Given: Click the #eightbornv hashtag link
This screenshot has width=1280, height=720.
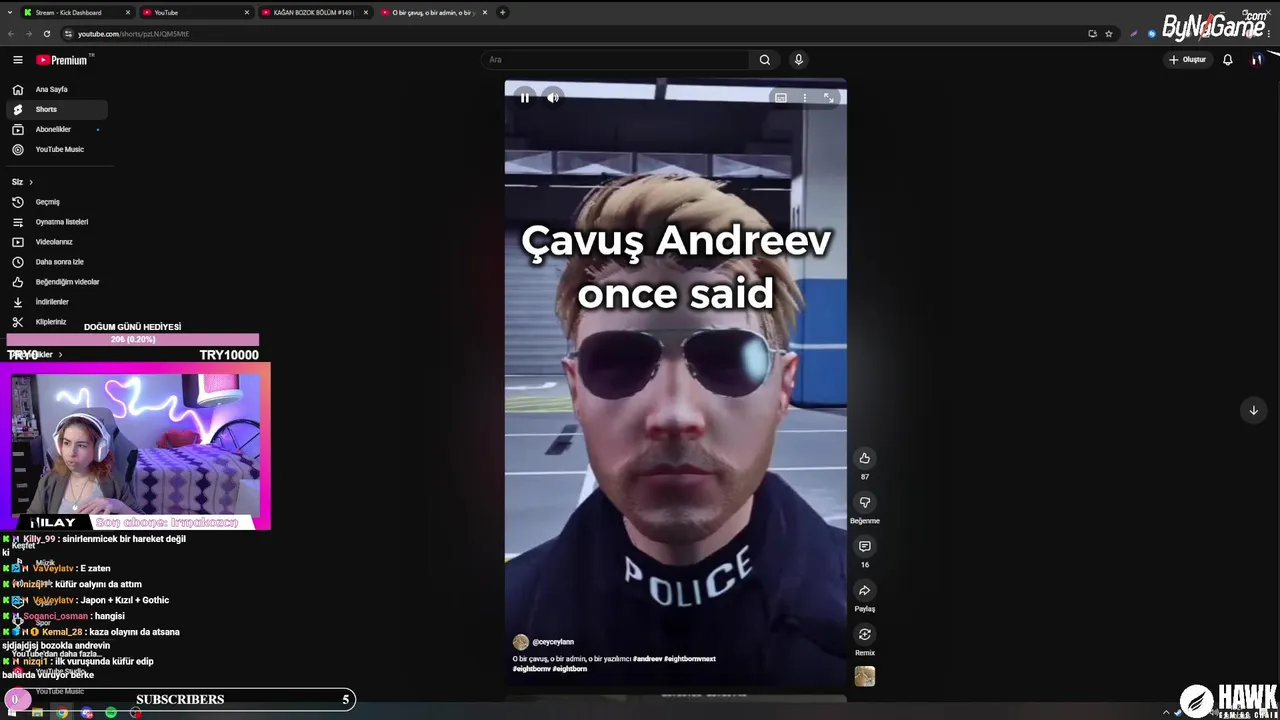Looking at the screenshot, I should point(531,669).
